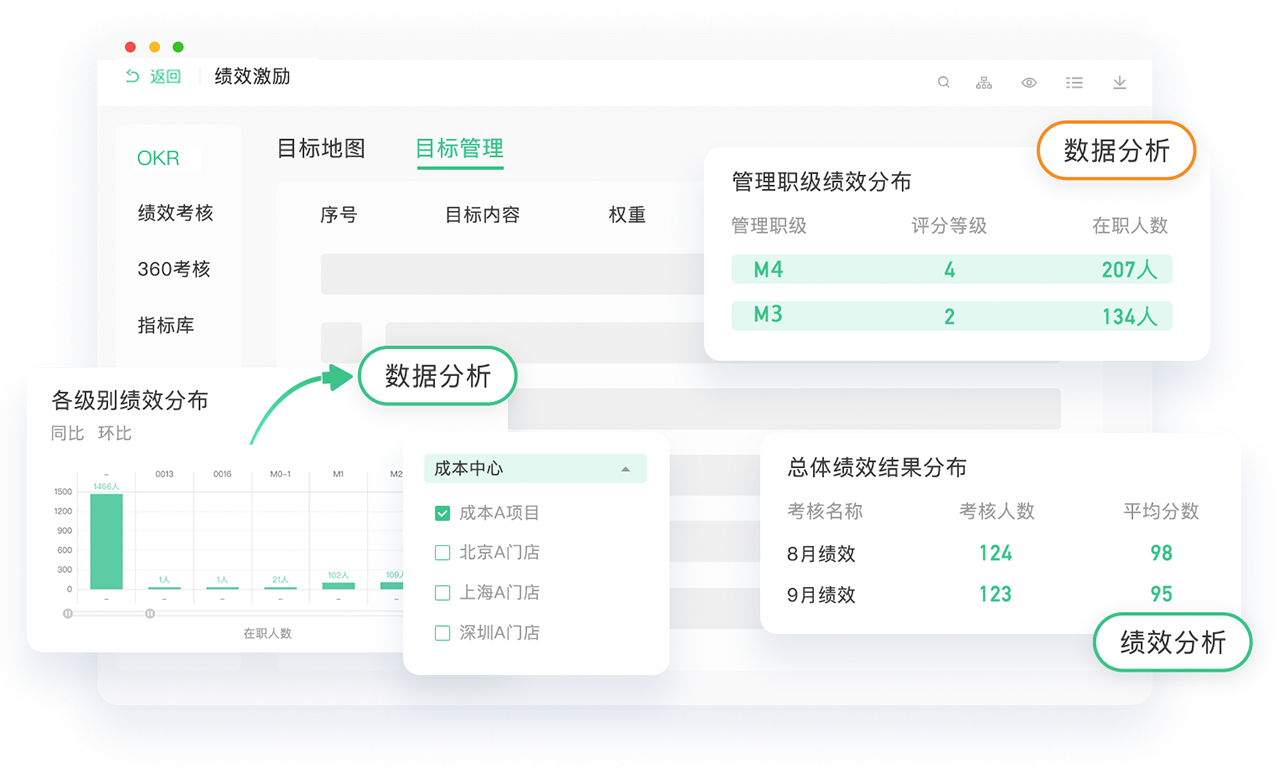Open the organization chart icon

tap(984, 83)
